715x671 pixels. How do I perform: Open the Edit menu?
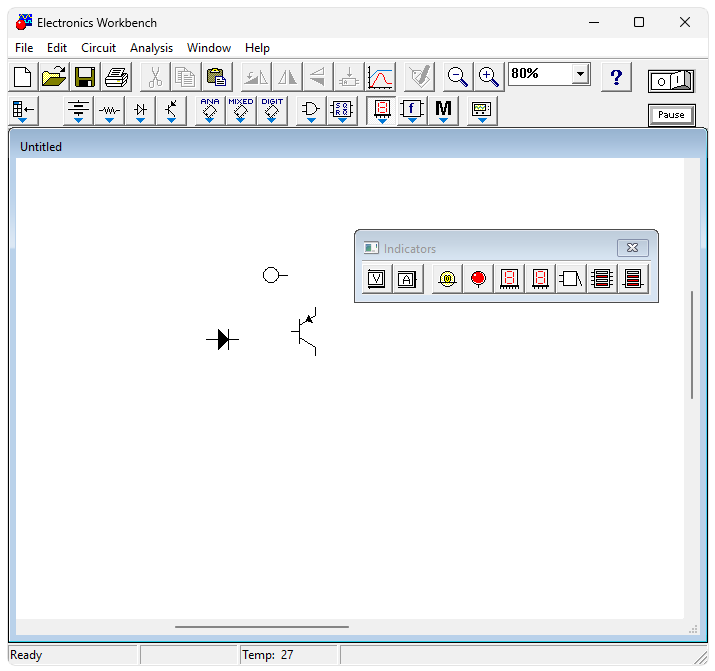pyautogui.click(x=57, y=48)
